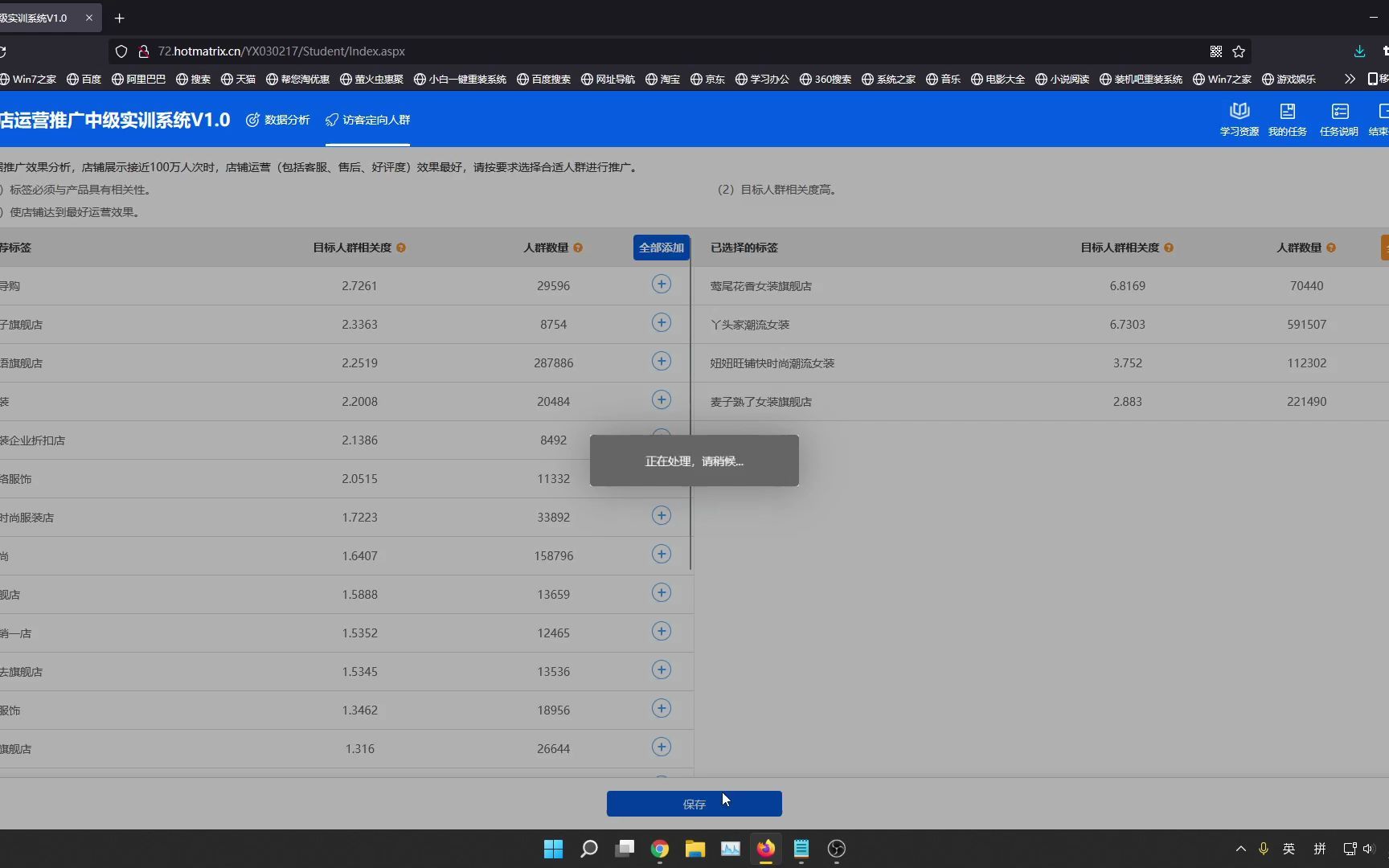Close the 实训系统V1.0 browser tab
This screenshot has height=868, width=1389.
[89, 18]
